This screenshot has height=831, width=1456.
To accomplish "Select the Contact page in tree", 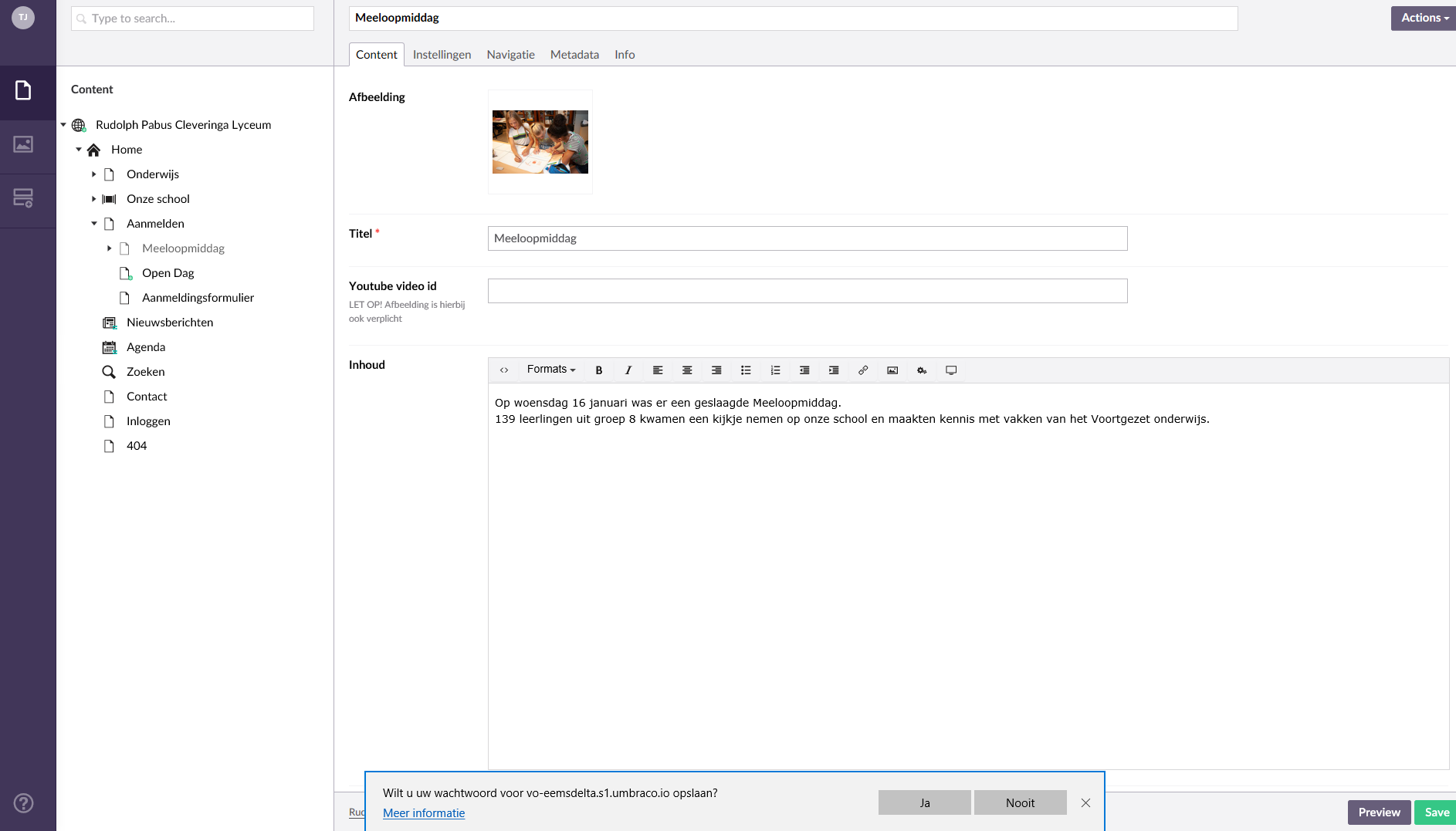I will (x=147, y=397).
